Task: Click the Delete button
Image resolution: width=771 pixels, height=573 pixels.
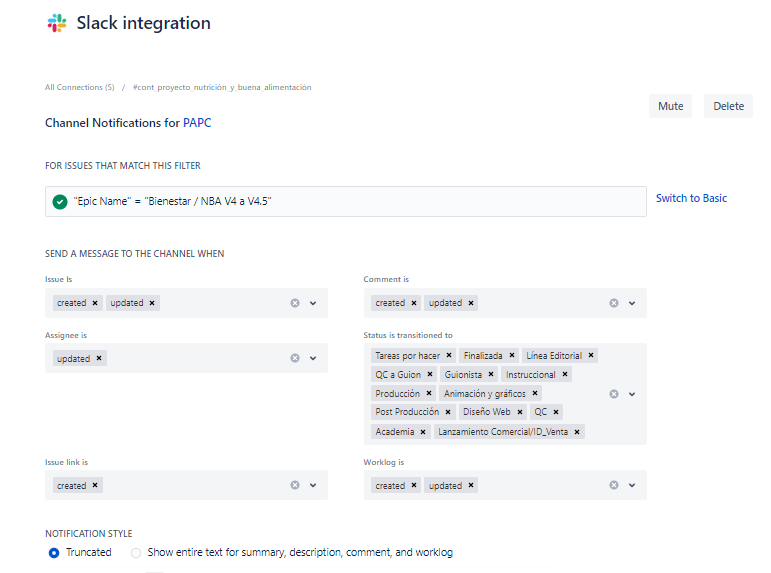Action: 728,106
